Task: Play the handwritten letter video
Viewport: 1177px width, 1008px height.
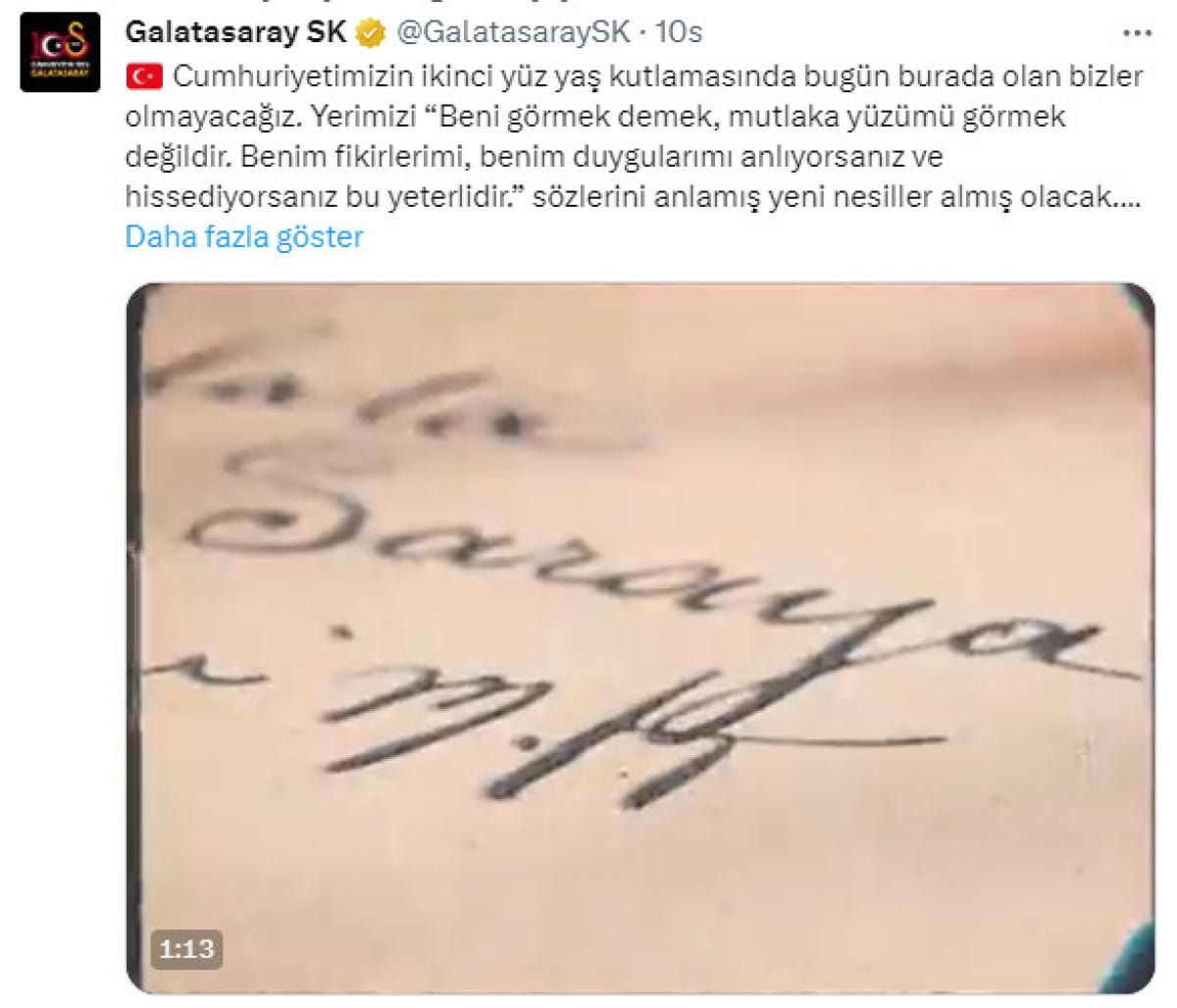Action: (640, 637)
